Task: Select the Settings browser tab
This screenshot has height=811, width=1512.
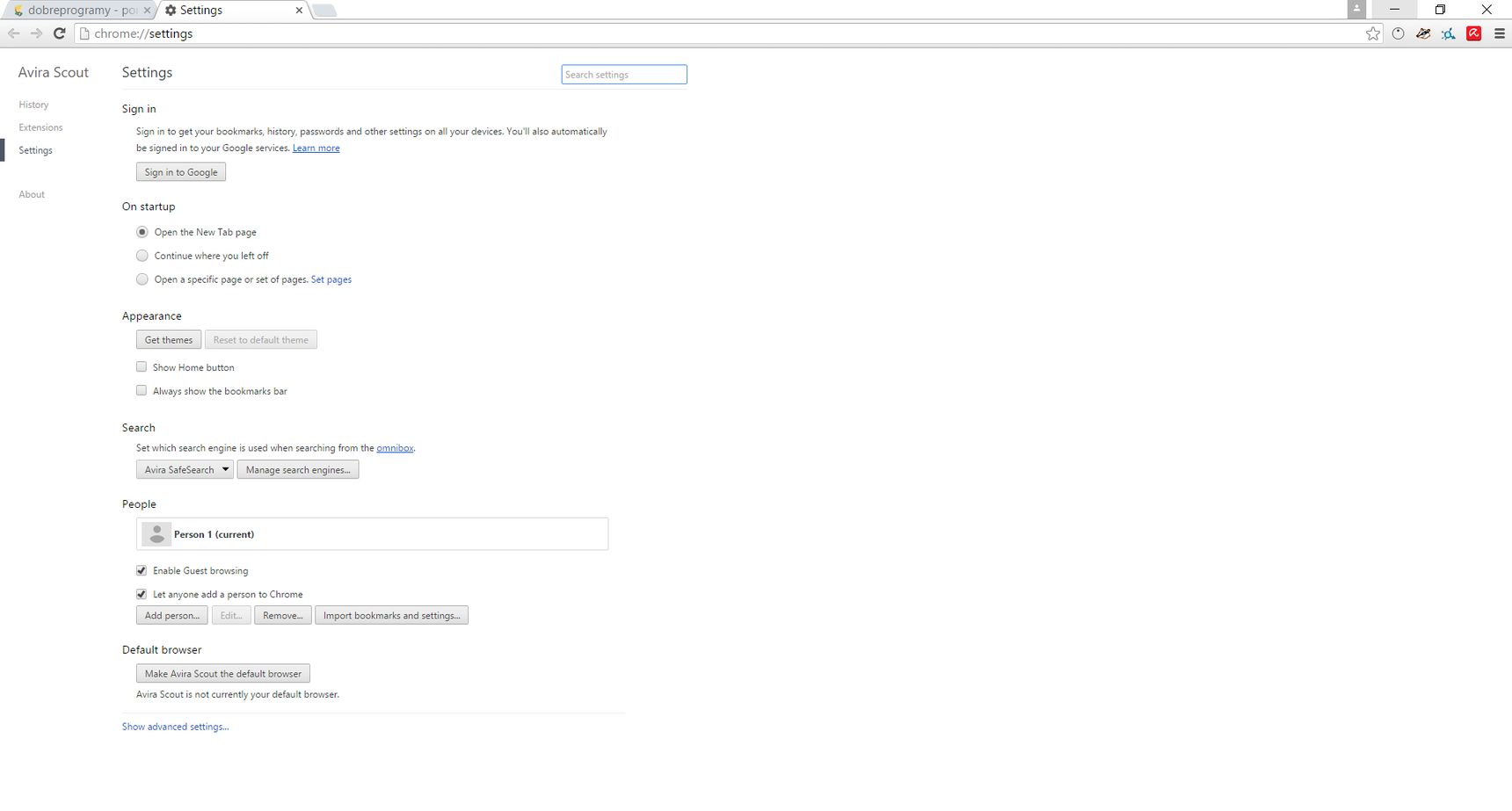Action: tap(233, 11)
